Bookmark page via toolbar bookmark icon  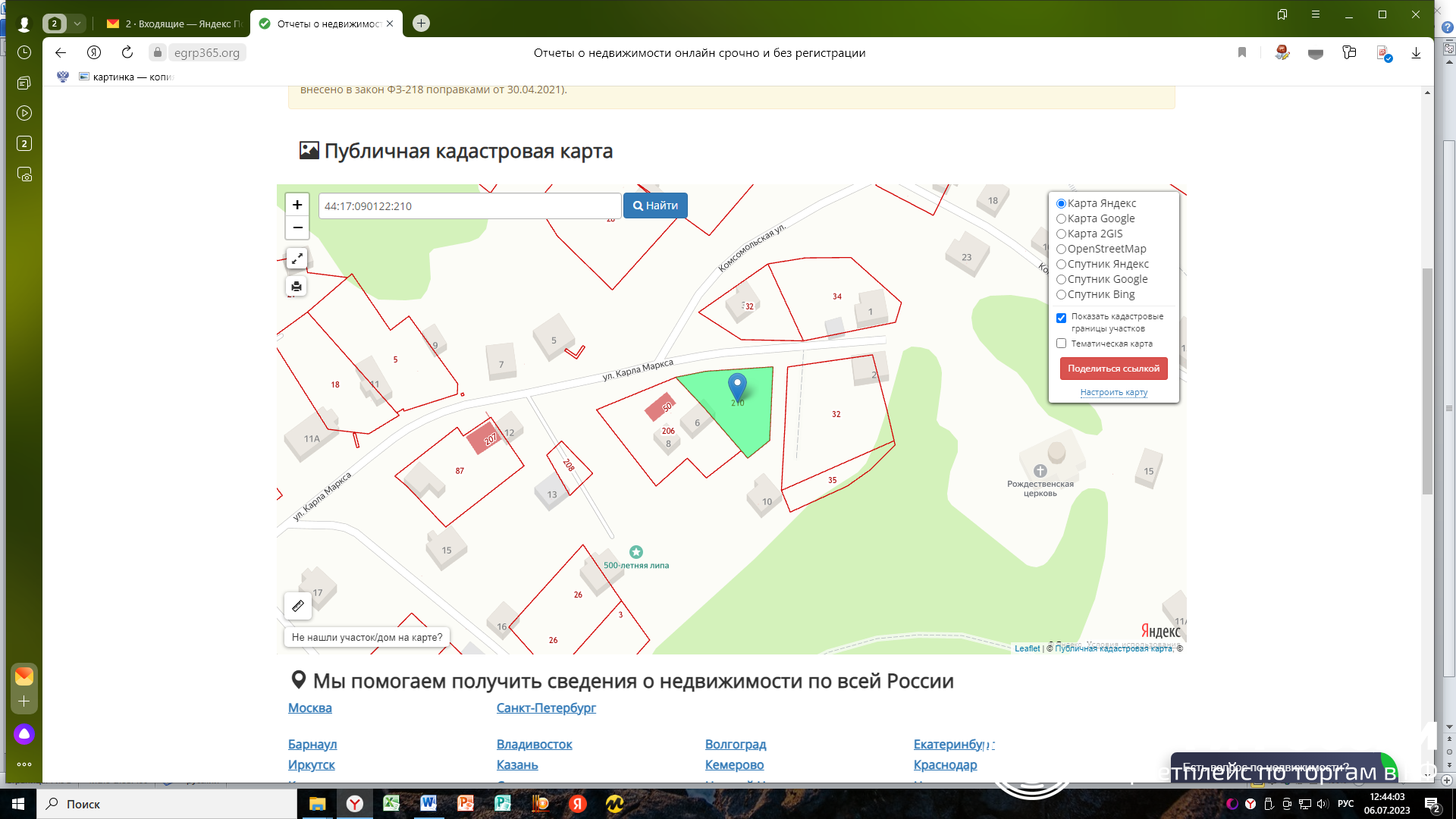tap(1242, 52)
